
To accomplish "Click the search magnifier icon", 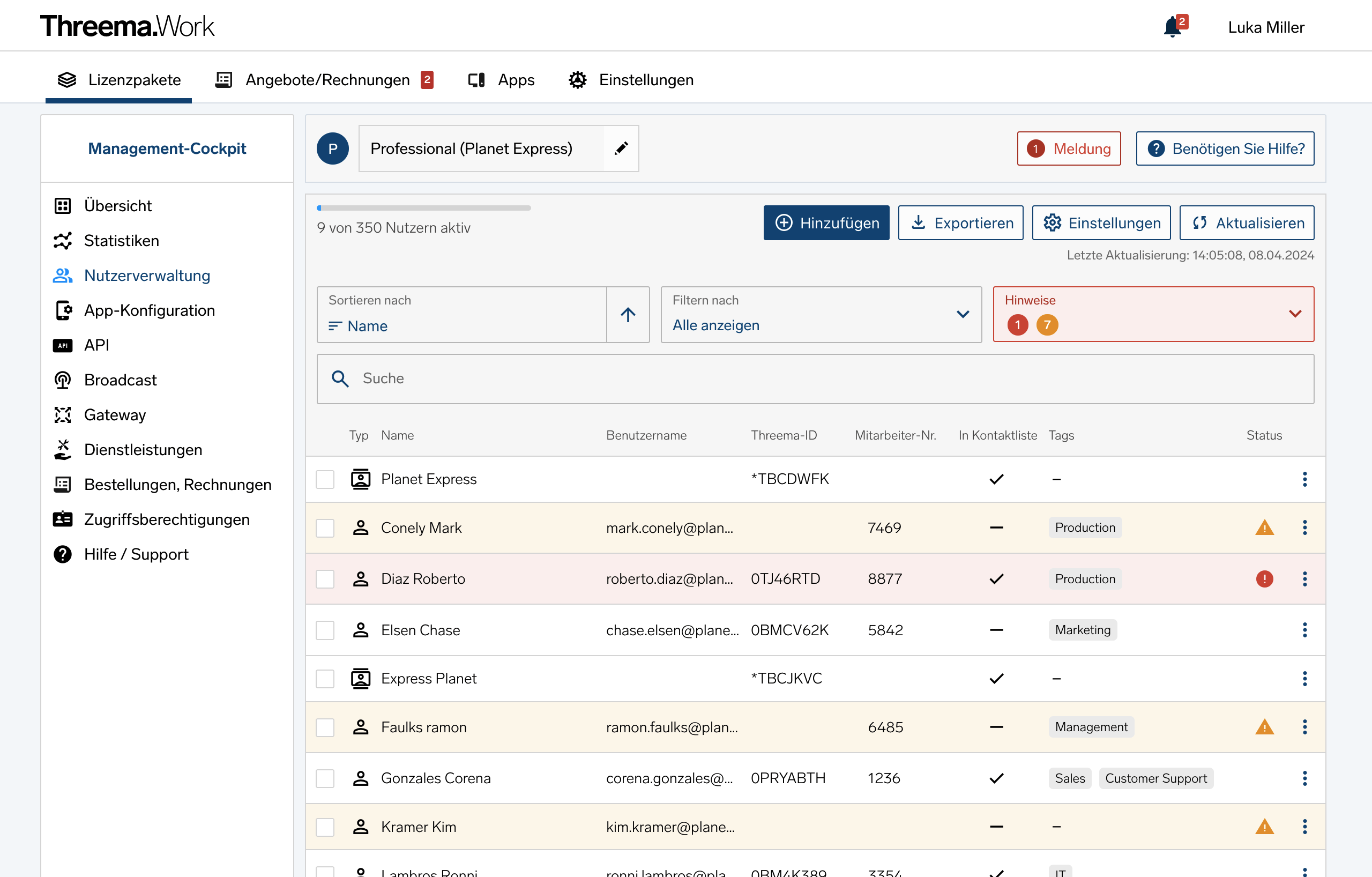I will pyautogui.click(x=340, y=379).
